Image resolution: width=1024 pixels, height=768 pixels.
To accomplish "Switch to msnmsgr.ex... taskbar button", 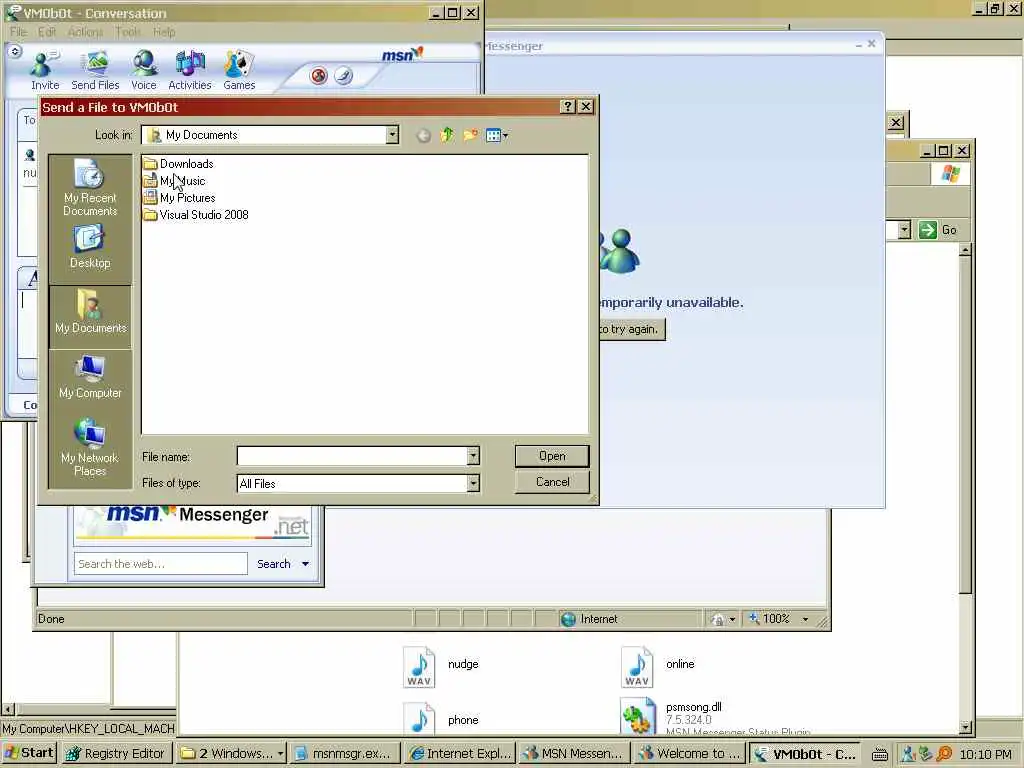I will pyautogui.click(x=345, y=753).
